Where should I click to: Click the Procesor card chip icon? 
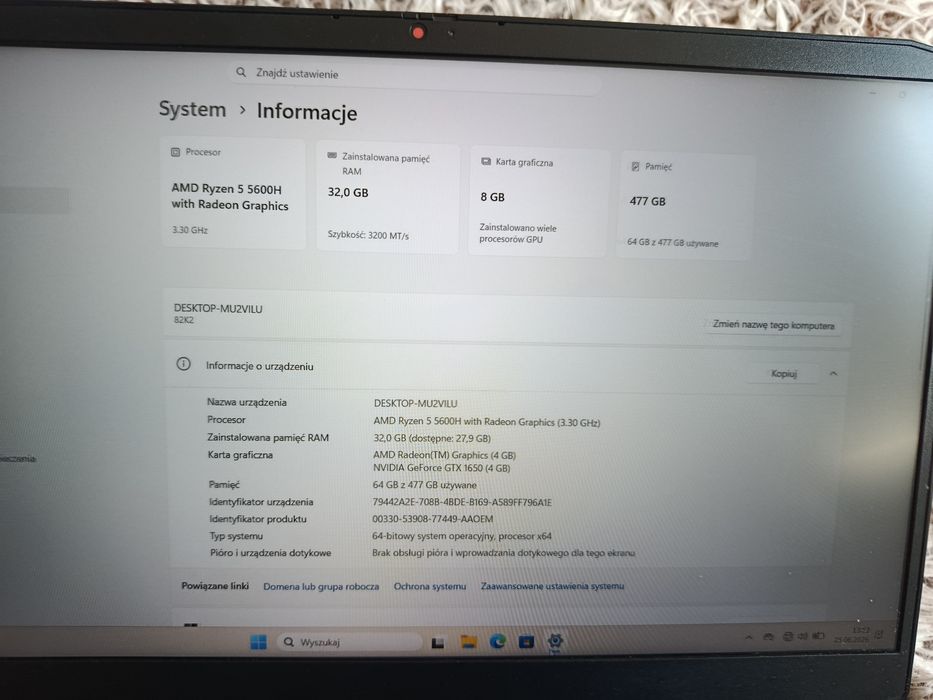pyautogui.click(x=176, y=152)
